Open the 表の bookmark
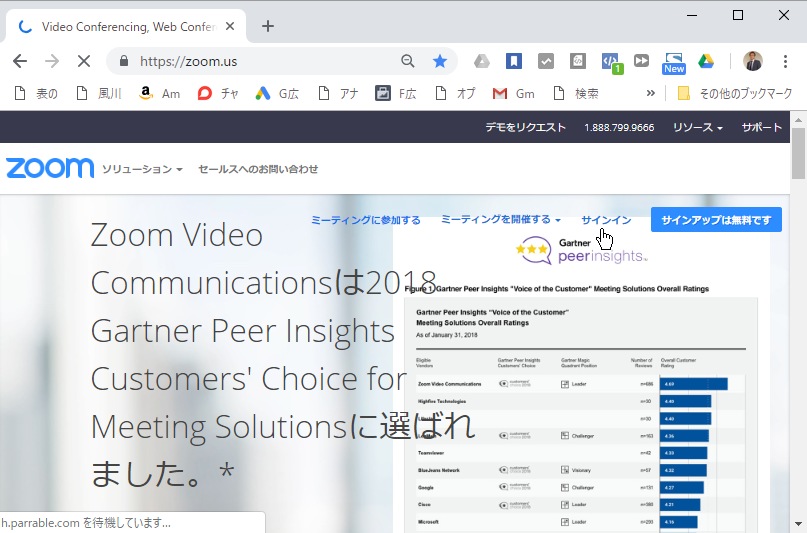 [x=36, y=94]
